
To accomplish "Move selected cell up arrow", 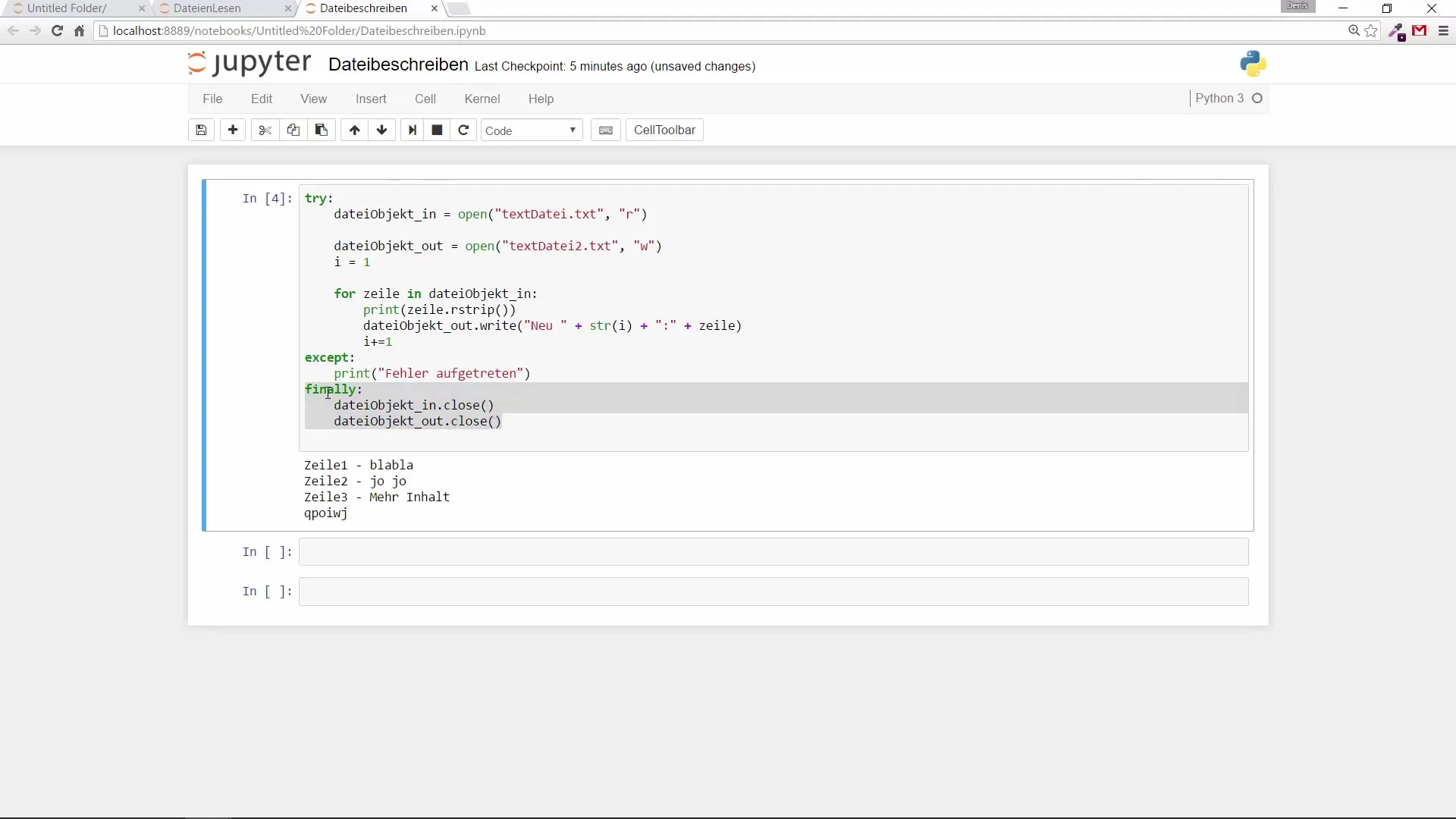I will pyautogui.click(x=354, y=130).
